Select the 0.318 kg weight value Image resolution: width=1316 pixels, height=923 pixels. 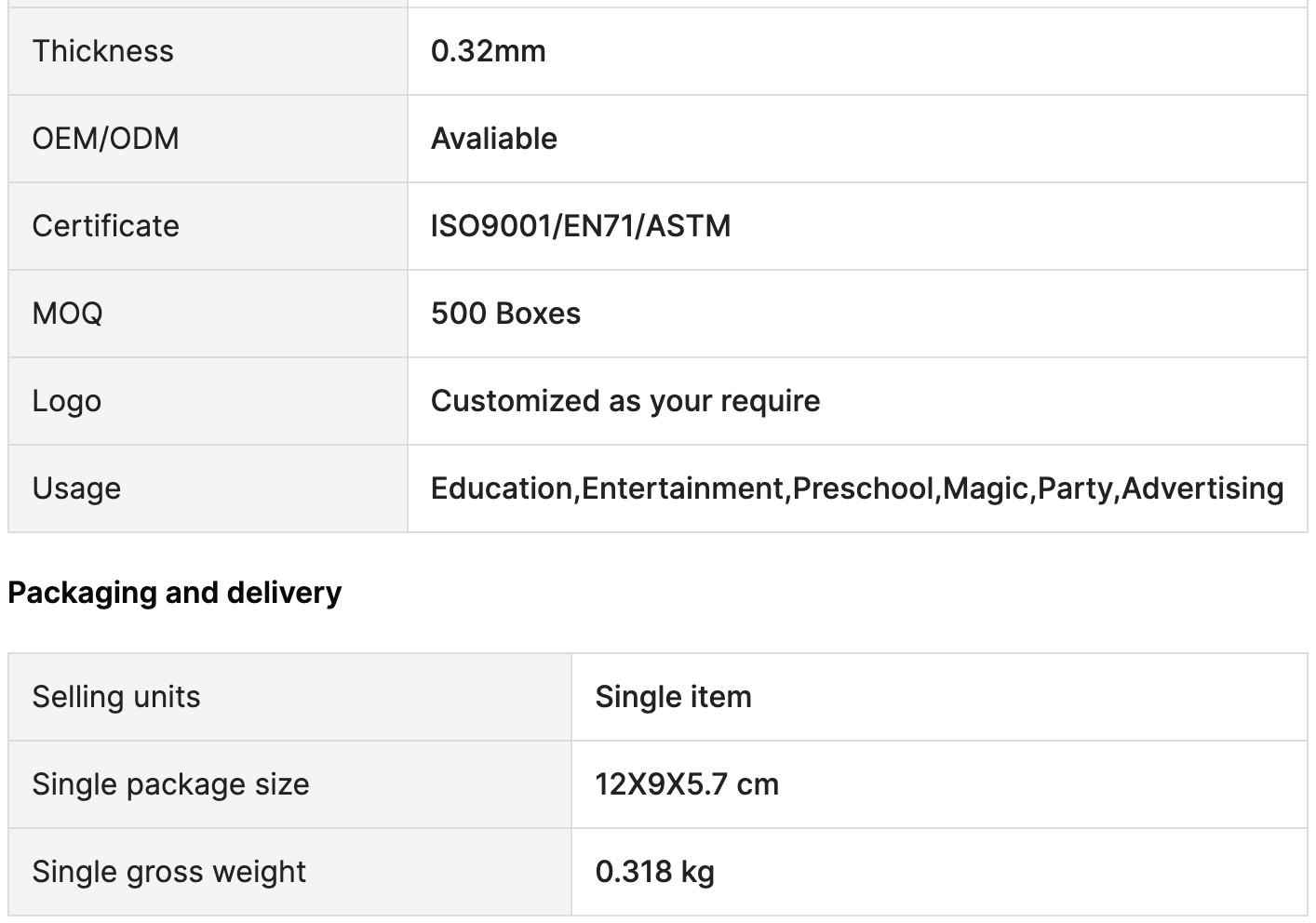[x=654, y=872]
